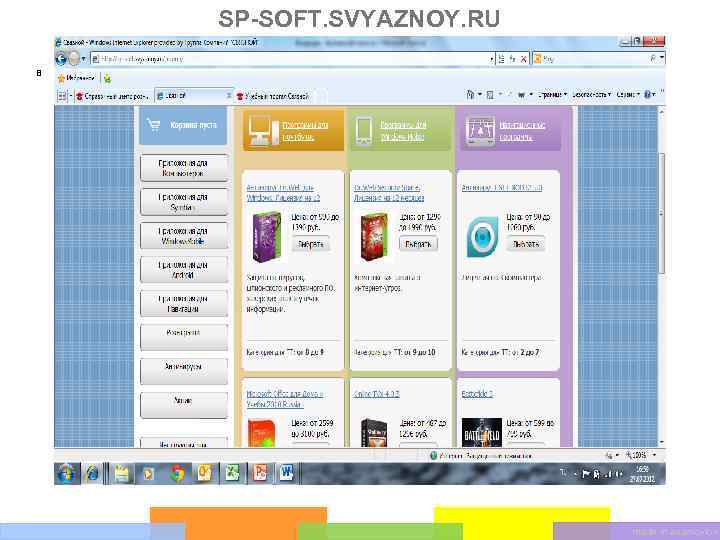Click the computer icon in orange header

(x=262, y=130)
